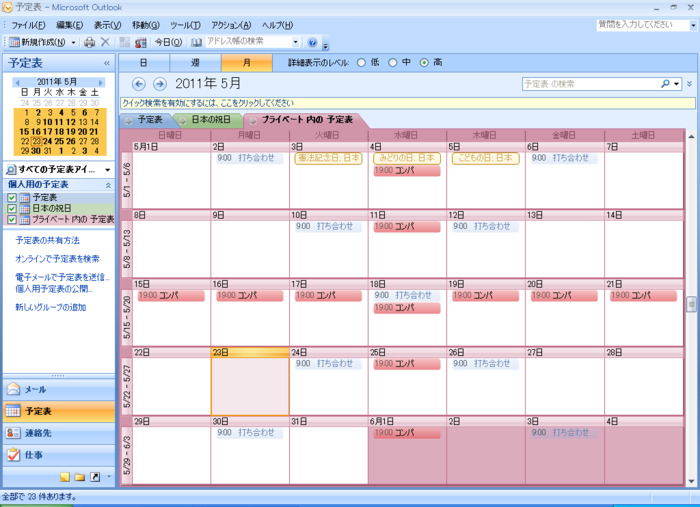
Task: Open the メール navigation pane
Action: pos(59,390)
